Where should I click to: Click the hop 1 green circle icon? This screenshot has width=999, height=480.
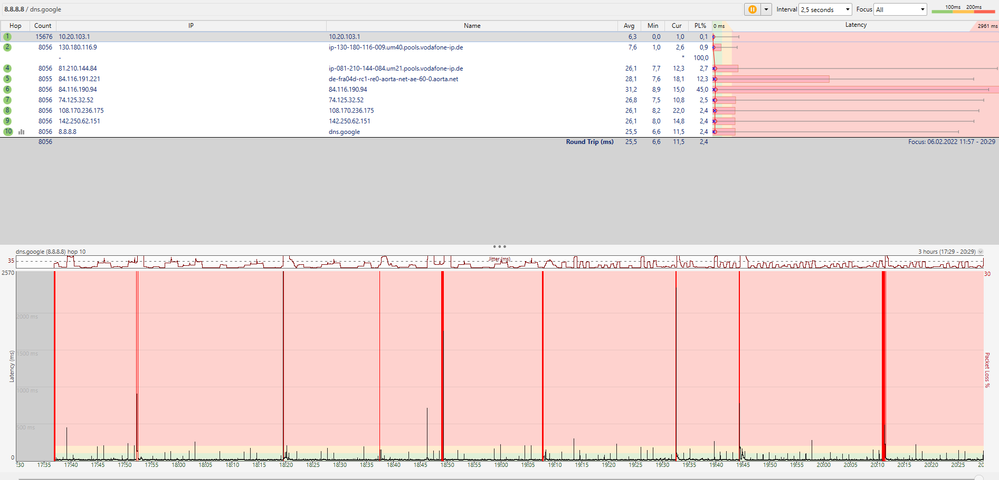pos(8,37)
